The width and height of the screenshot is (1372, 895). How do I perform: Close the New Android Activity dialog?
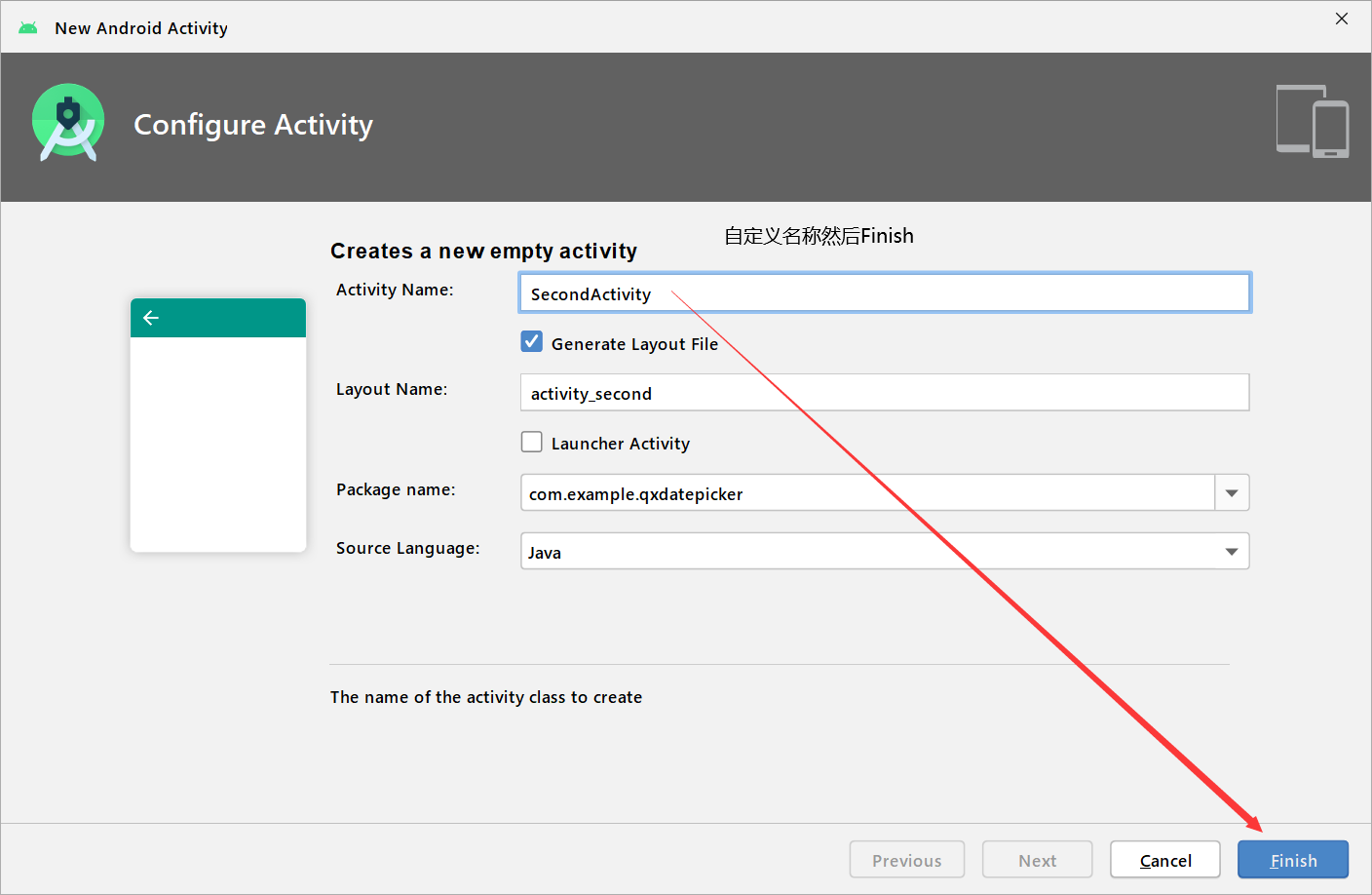click(1342, 19)
